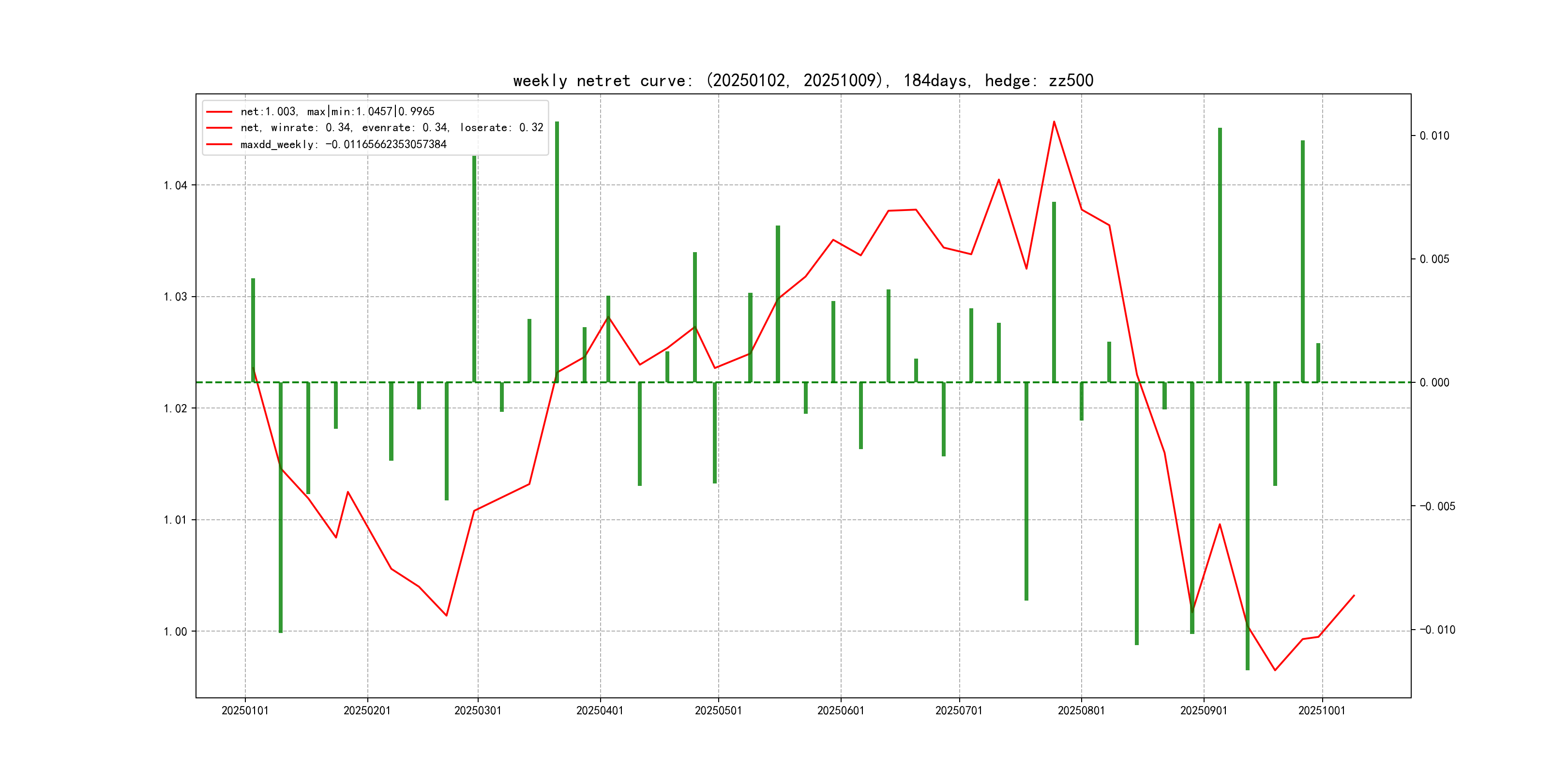1568x784 pixels.
Task: Click right y-axis label -0.005
Action: point(1437,506)
